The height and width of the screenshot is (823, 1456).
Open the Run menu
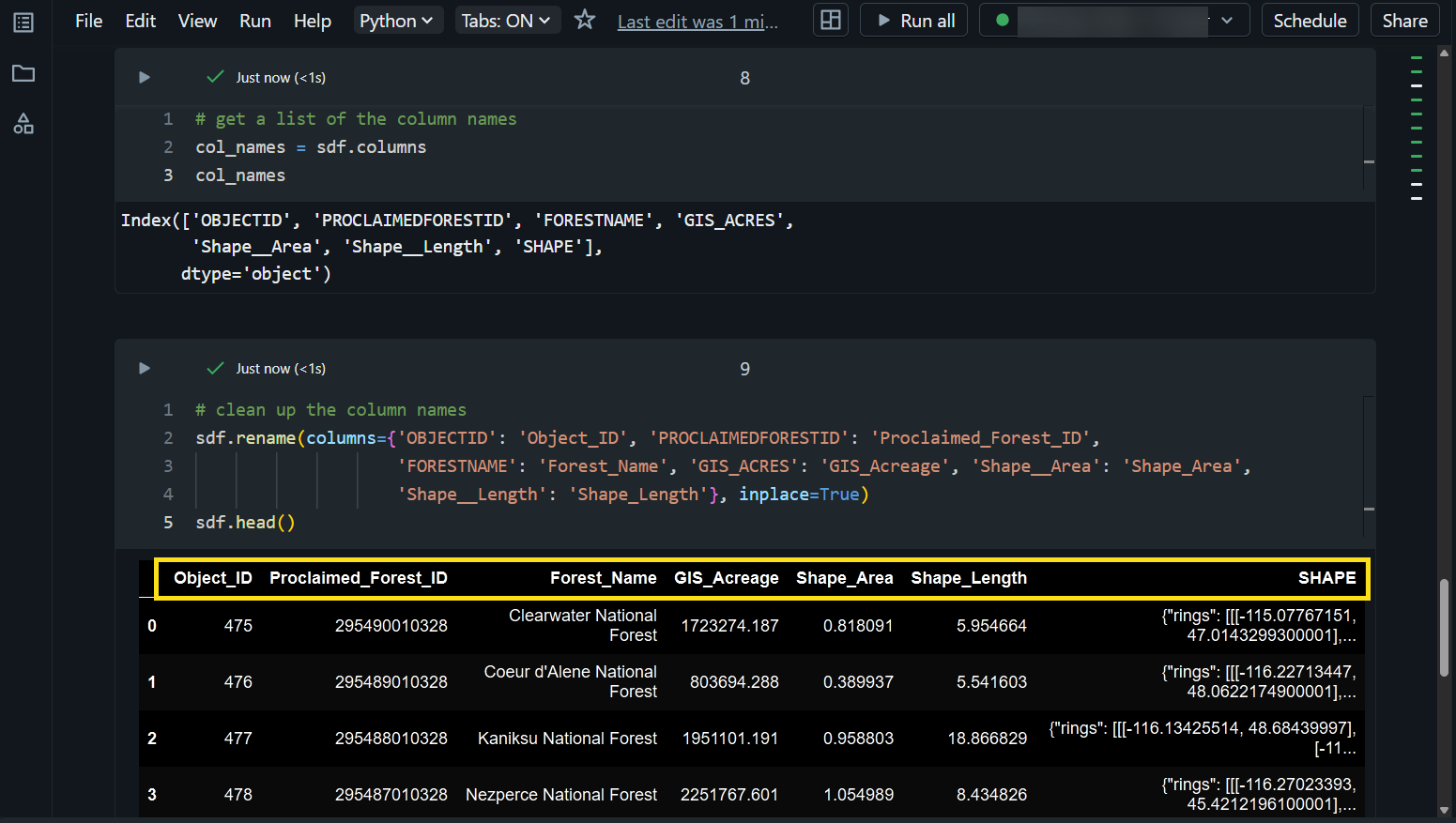255,21
